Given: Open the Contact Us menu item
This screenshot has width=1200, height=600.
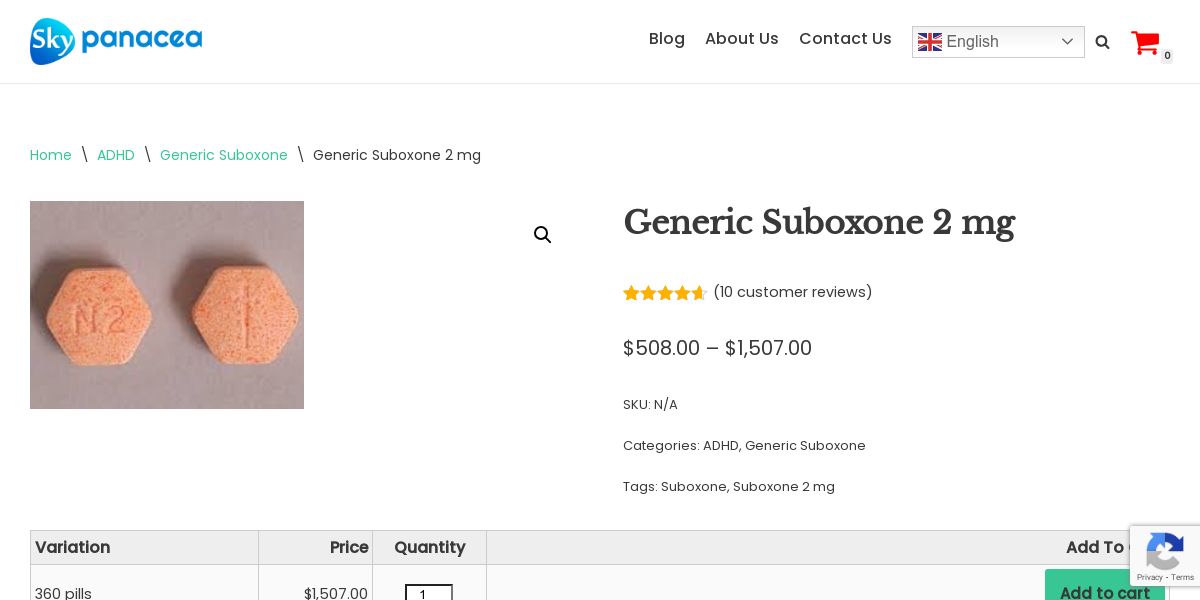Looking at the screenshot, I should (845, 39).
